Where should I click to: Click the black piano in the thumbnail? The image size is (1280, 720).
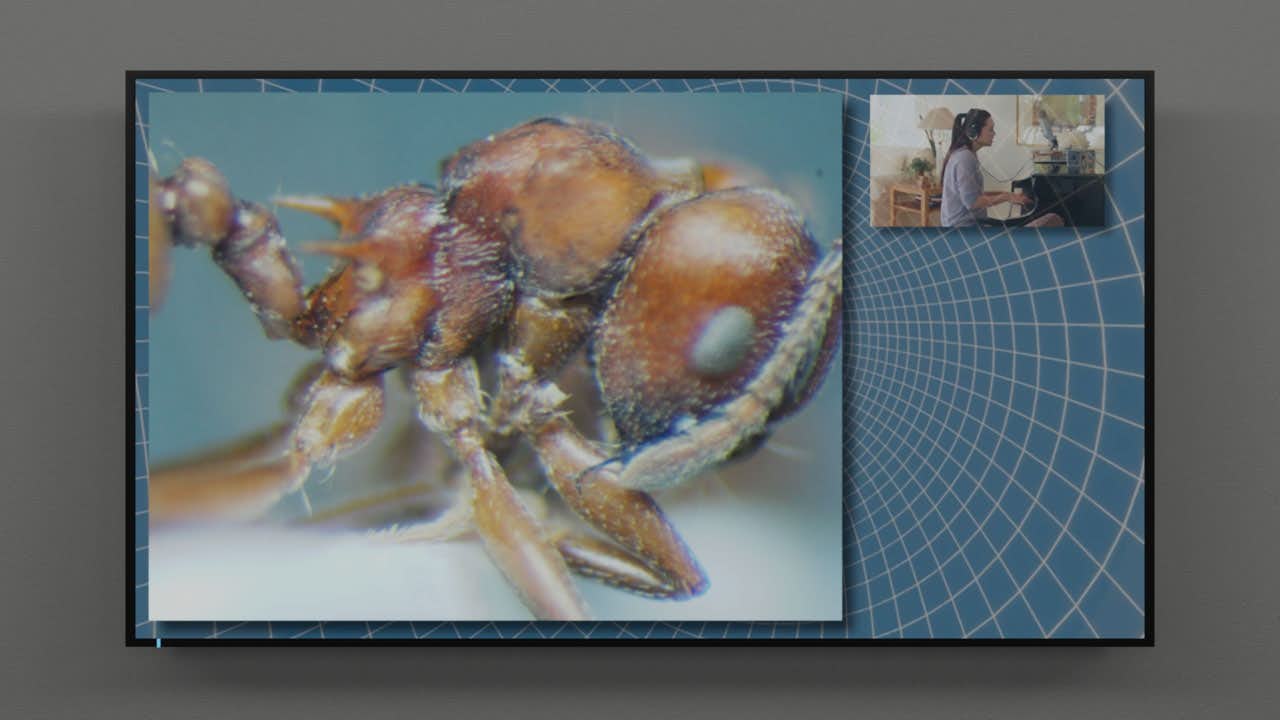1065,196
